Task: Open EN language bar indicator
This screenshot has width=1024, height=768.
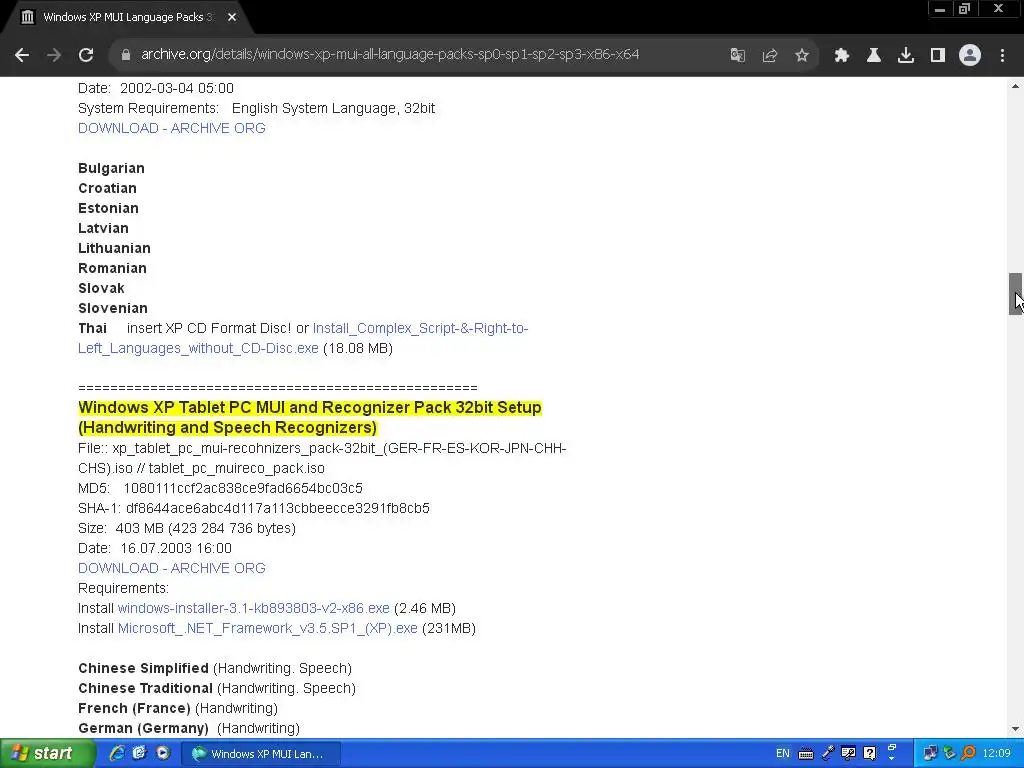Action: pos(783,754)
